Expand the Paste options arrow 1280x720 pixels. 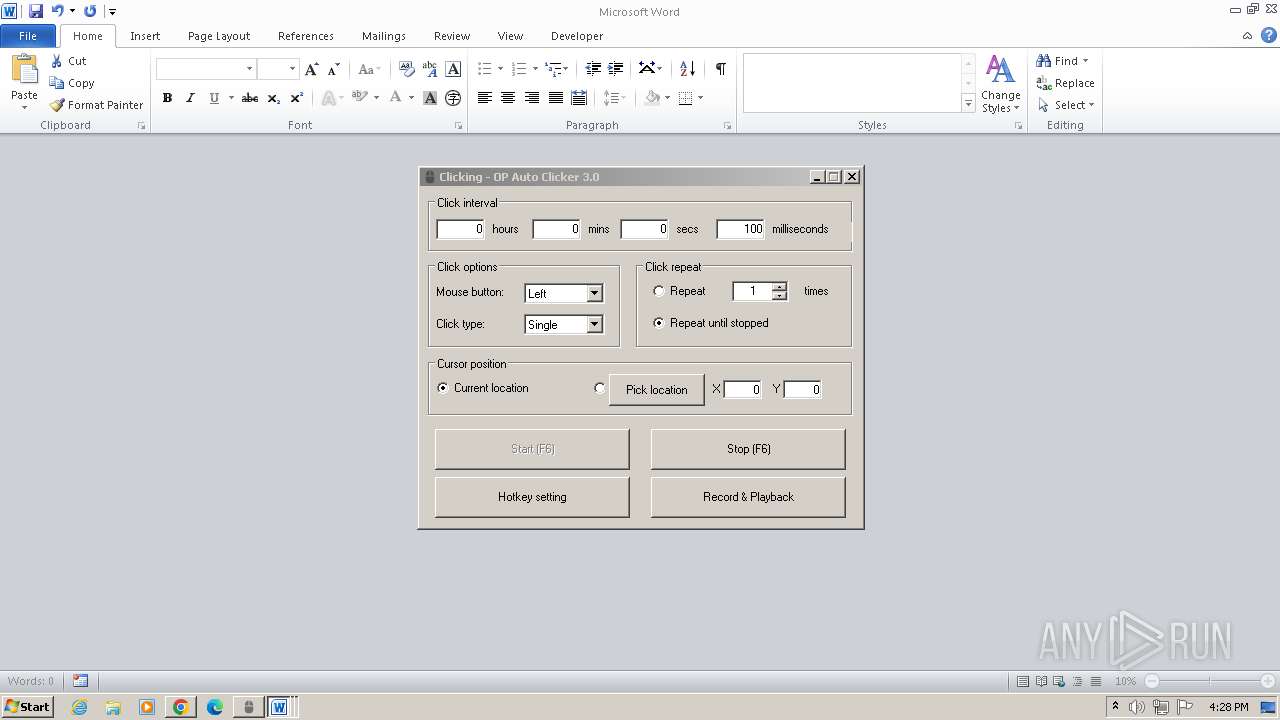pyautogui.click(x=24, y=107)
